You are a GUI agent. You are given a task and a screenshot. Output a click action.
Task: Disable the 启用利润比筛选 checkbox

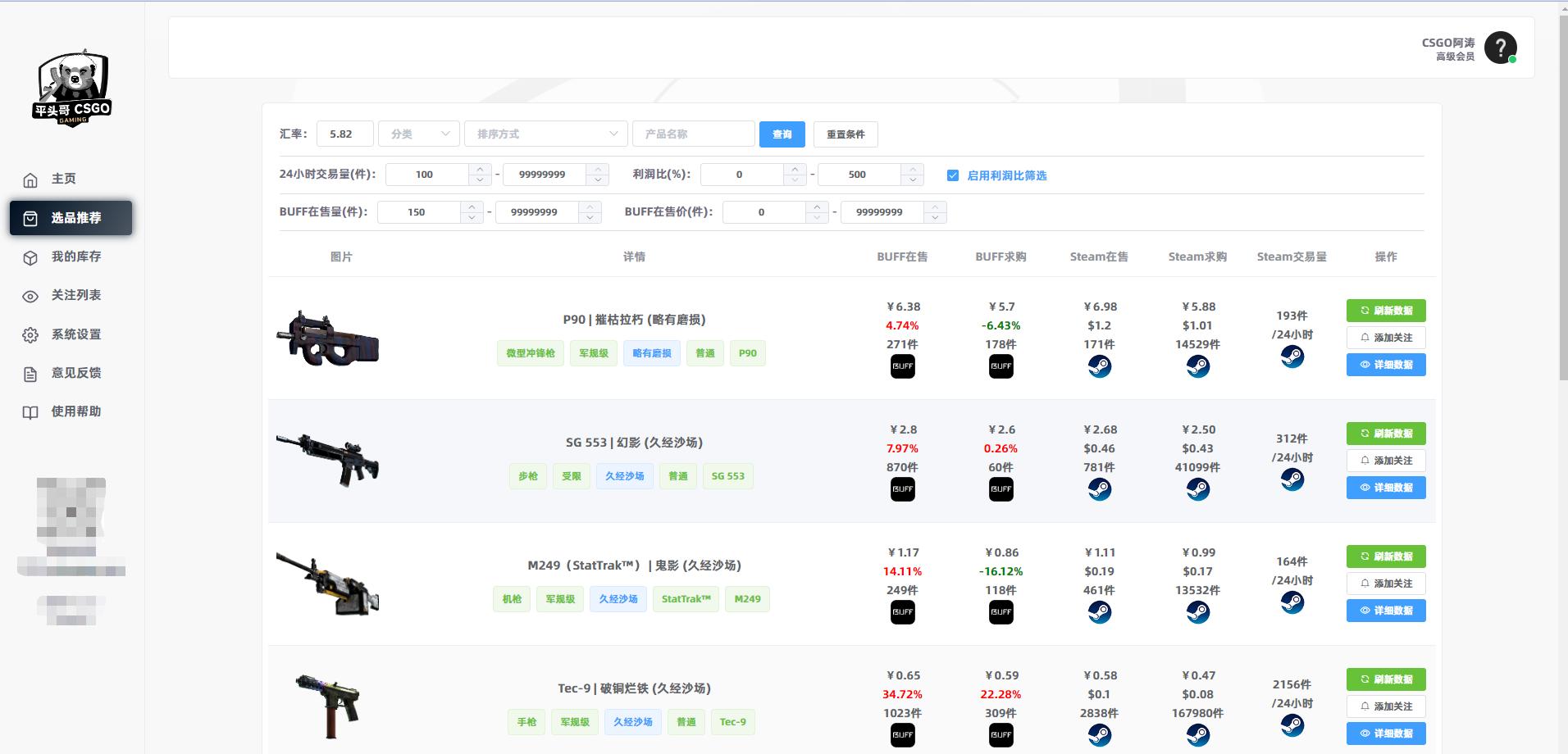pyautogui.click(x=953, y=175)
